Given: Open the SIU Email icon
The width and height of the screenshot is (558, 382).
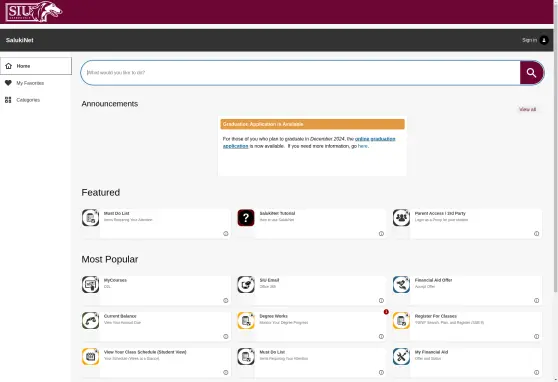Looking at the screenshot, I should click(x=246, y=284).
